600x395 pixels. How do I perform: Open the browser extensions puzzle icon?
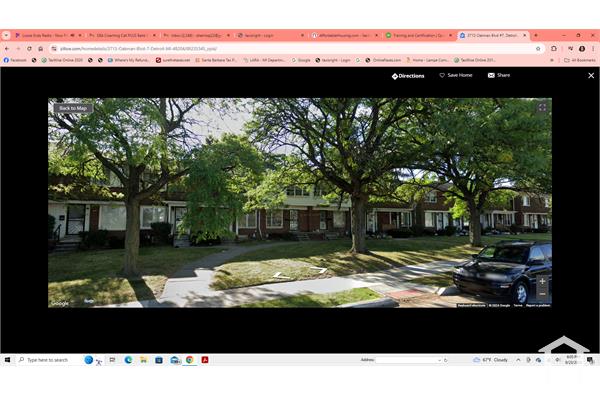(554, 49)
